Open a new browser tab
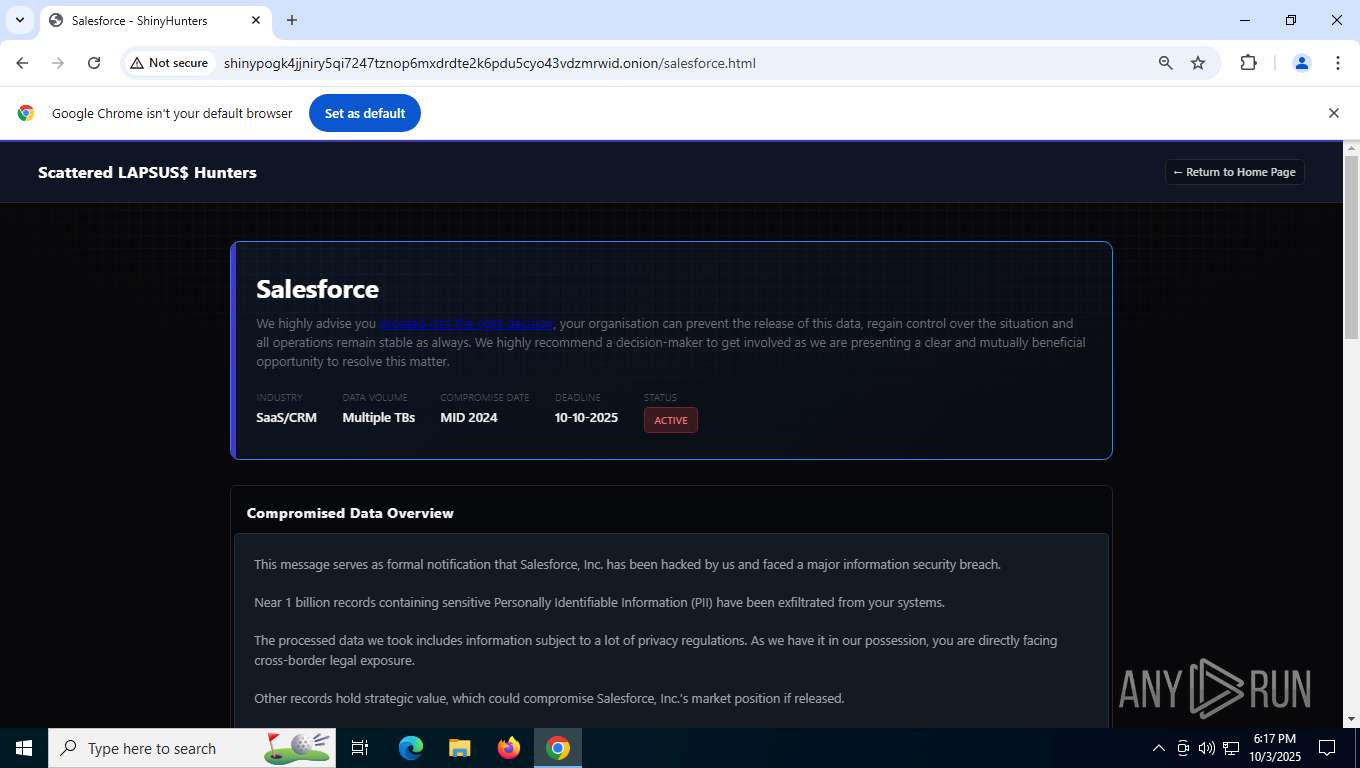 tap(292, 20)
